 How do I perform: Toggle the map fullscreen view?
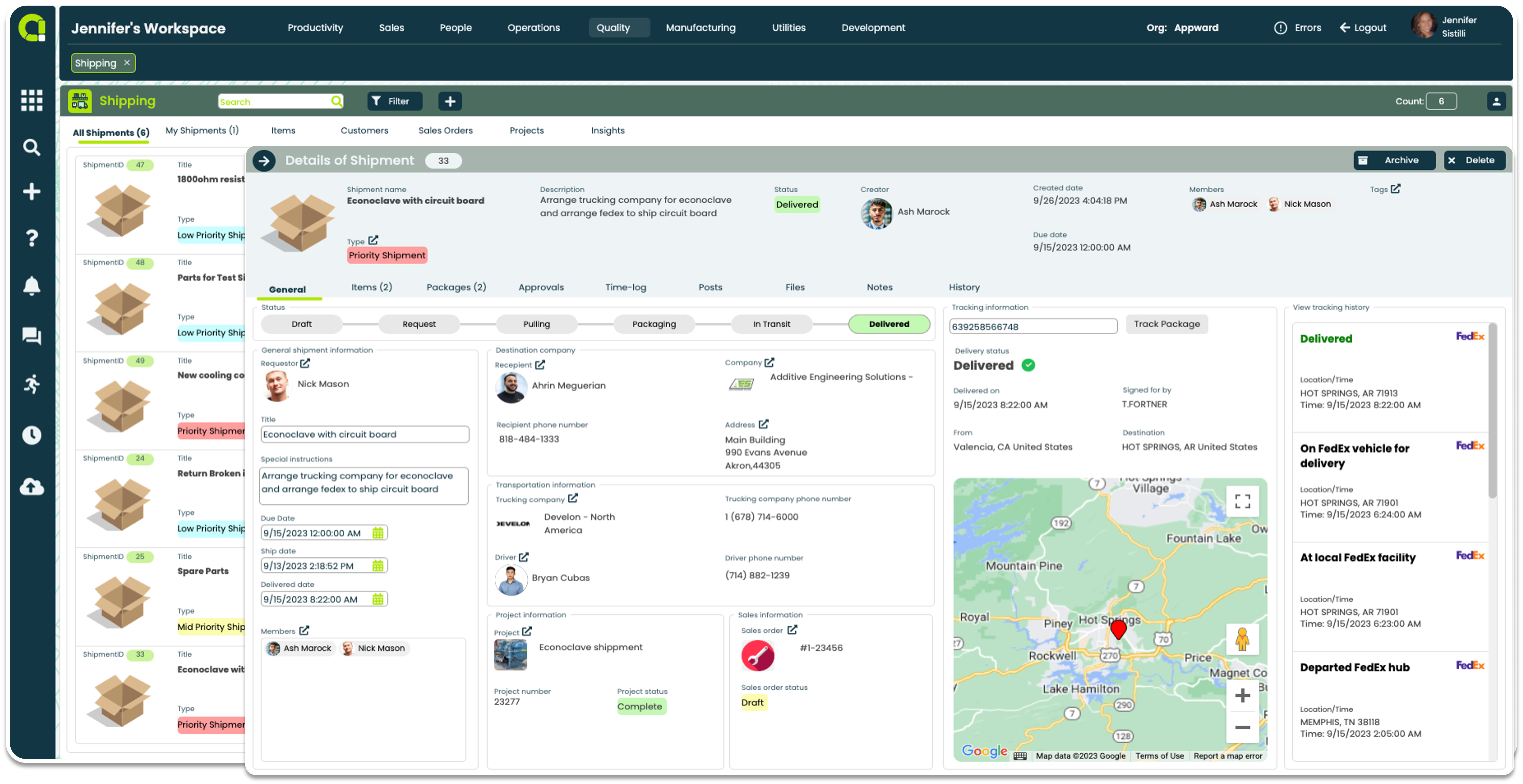point(1242,502)
